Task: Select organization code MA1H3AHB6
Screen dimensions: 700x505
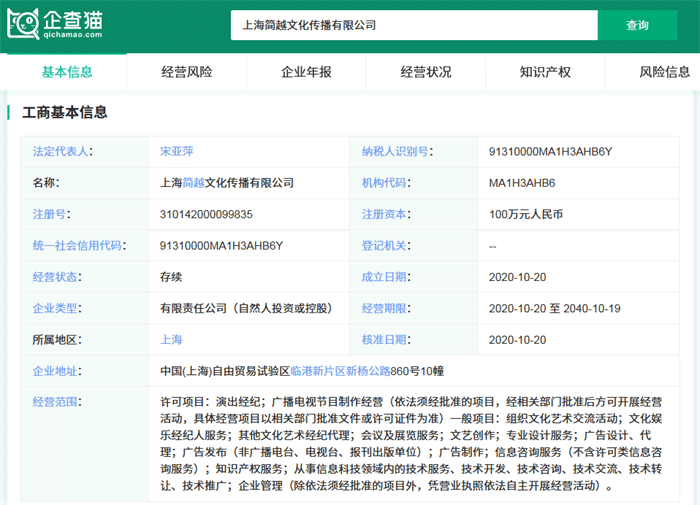Action: 522,183
